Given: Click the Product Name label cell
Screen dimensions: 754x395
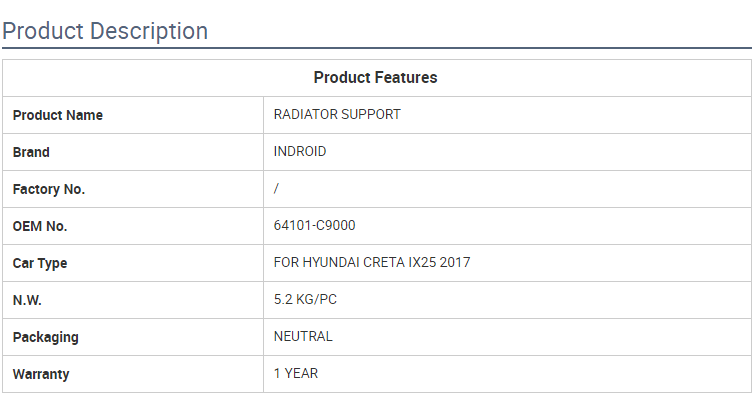Looking at the screenshot, I should [x=133, y=115].
